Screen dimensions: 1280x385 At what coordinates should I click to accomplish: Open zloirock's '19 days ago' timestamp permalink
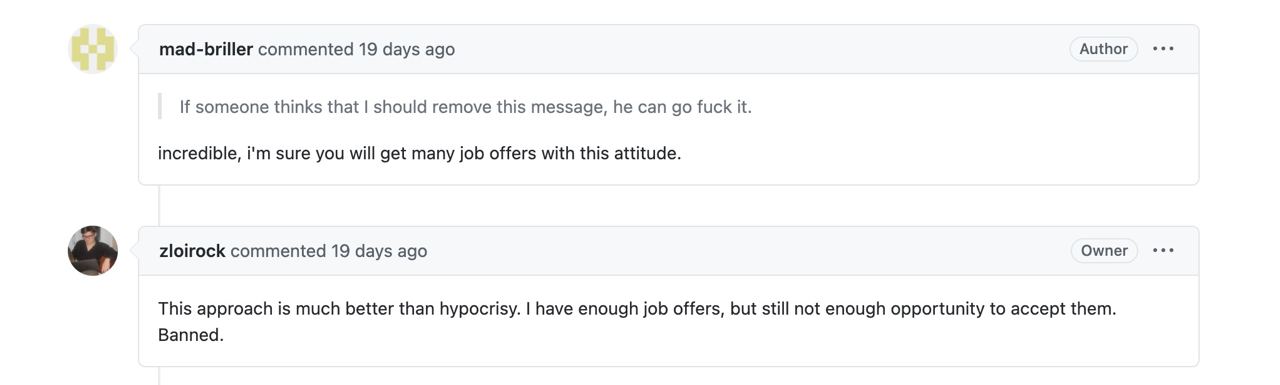tap(379, 251)
